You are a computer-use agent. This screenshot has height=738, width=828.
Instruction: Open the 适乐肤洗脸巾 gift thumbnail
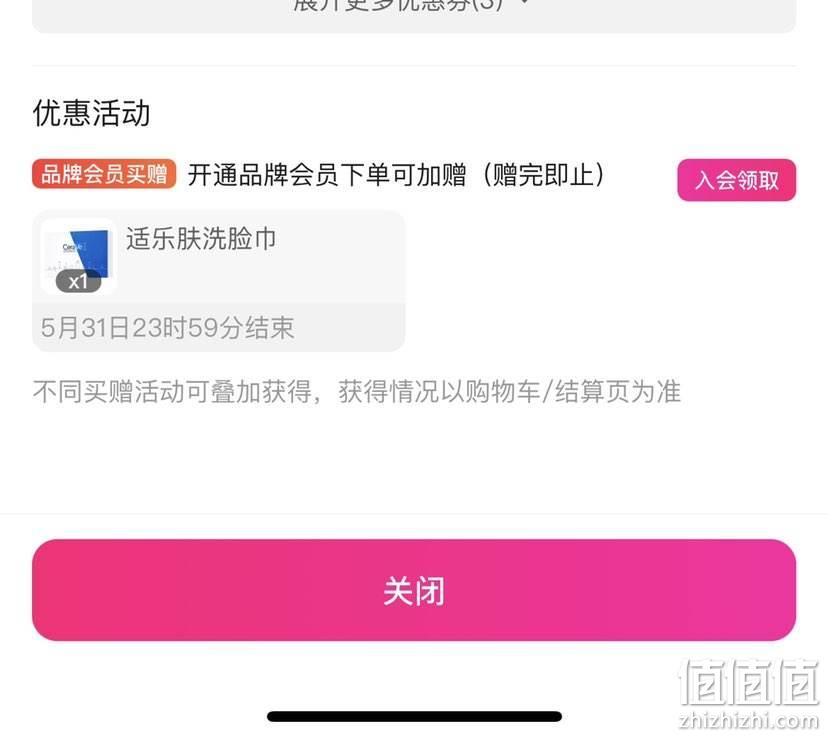[79, 256]
